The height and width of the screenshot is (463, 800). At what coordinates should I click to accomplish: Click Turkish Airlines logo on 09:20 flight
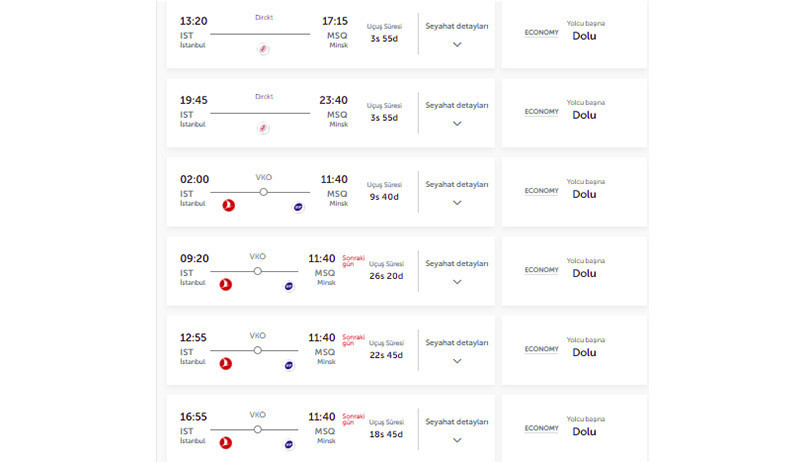point(226,284)
